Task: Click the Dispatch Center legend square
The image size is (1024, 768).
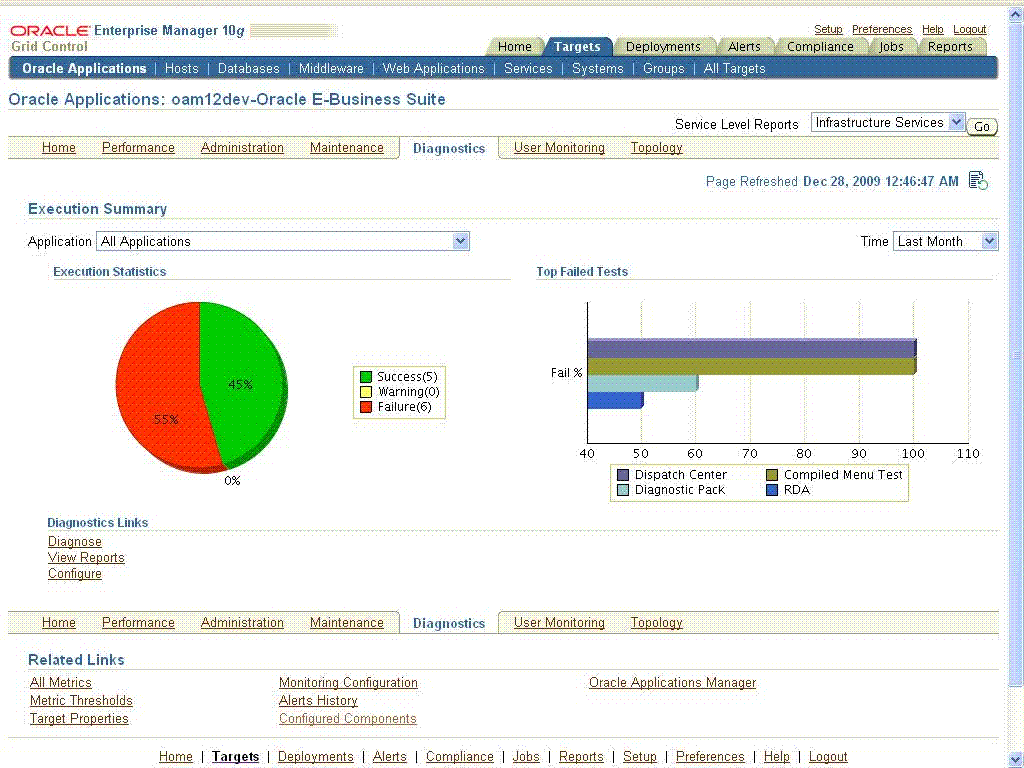Action: [x=623, y=475]
